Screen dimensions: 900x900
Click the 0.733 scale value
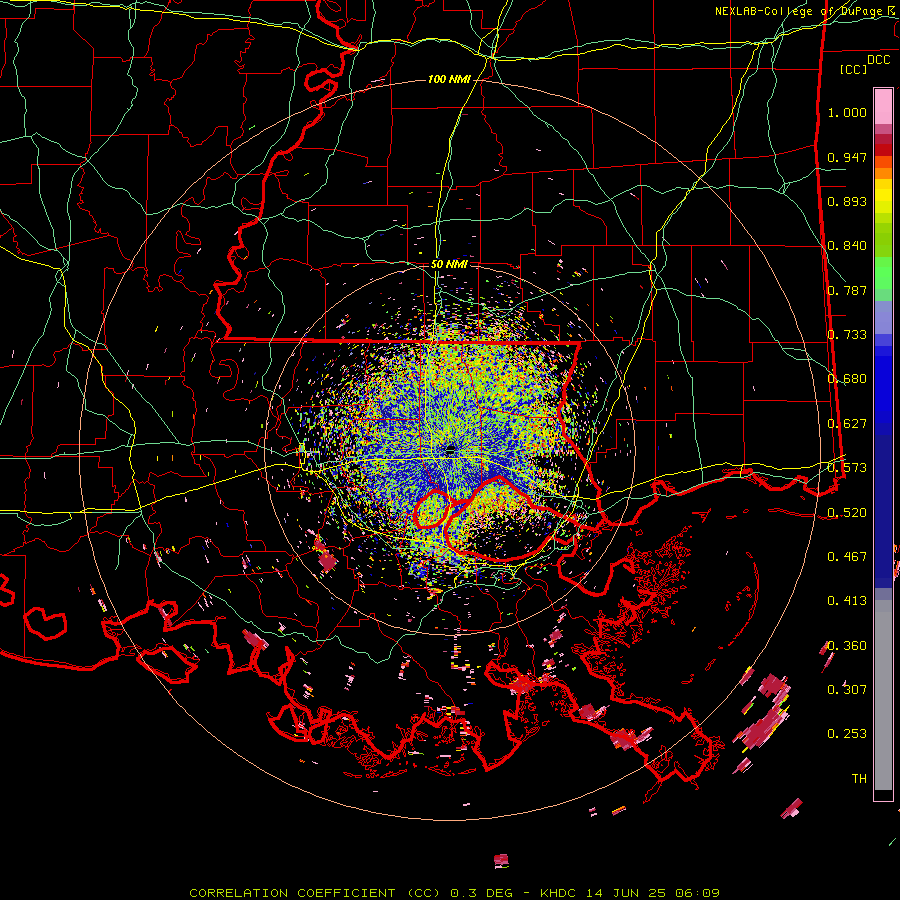[847, 334]
